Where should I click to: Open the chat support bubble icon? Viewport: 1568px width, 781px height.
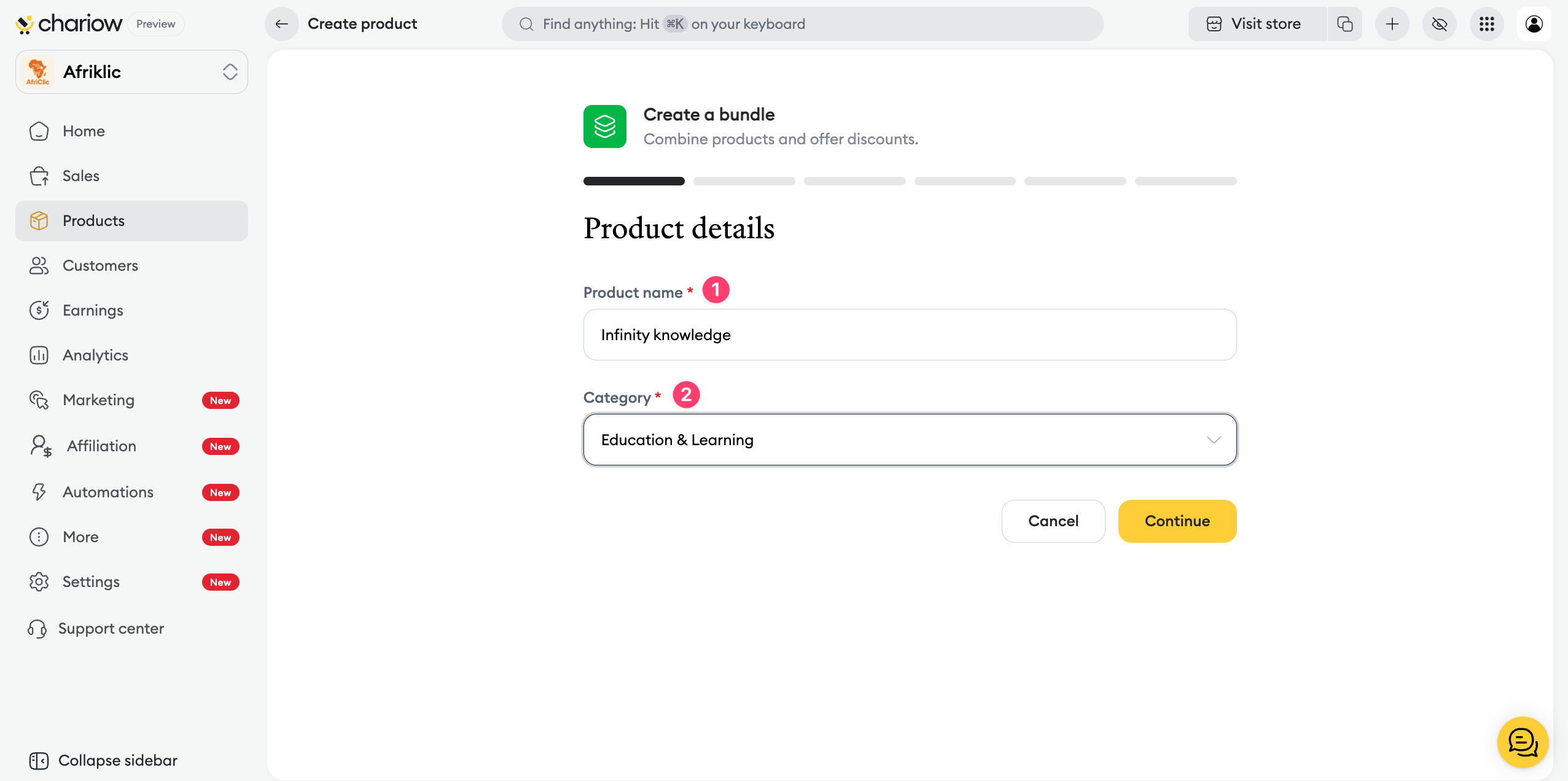1523,742
